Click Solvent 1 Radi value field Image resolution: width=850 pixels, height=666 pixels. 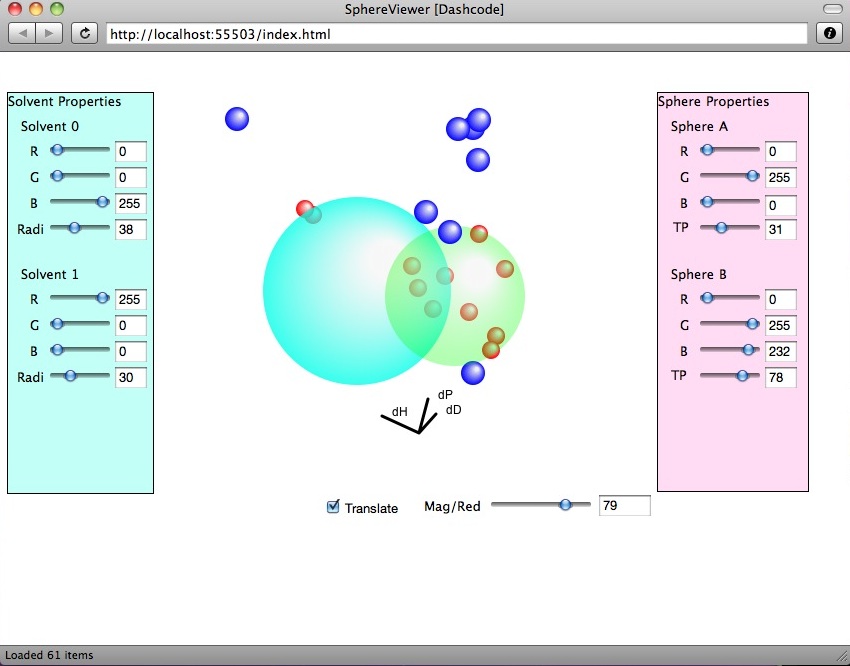click(131, 377)
